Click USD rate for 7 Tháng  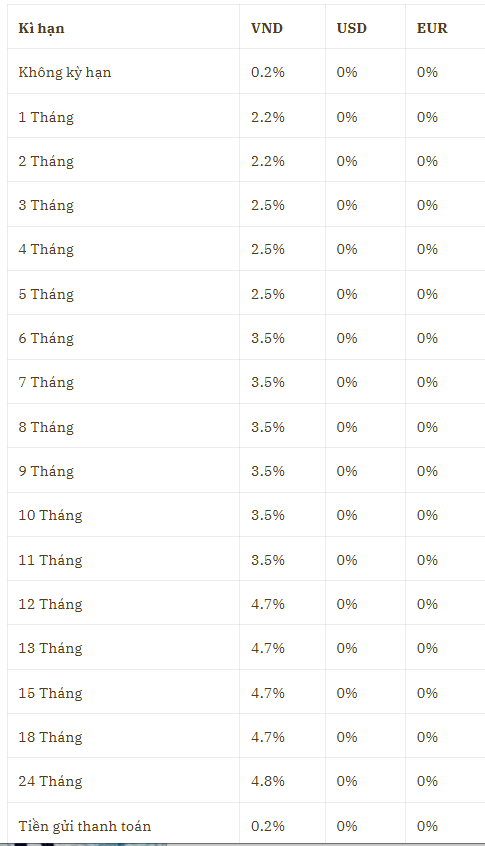347,383
